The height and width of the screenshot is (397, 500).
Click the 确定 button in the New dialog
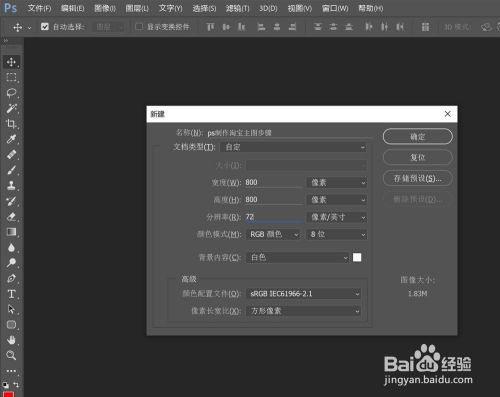point(418,137)
